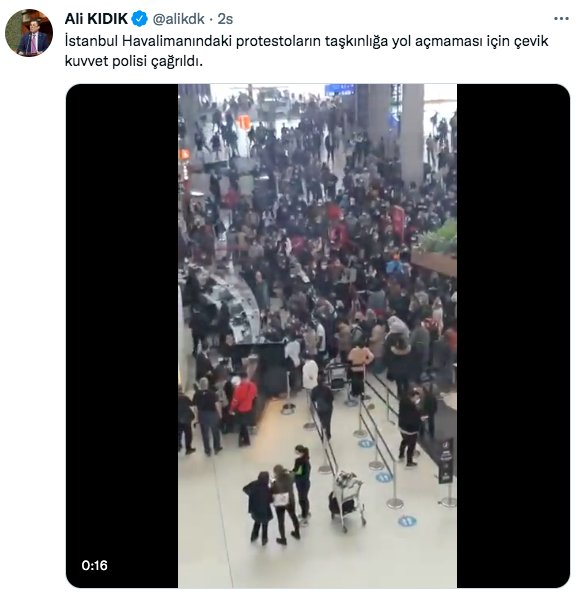The width and height of the screenshot is (581, 602).
Task: Open the three-dot more options menu
Action: tap(561, 18)
